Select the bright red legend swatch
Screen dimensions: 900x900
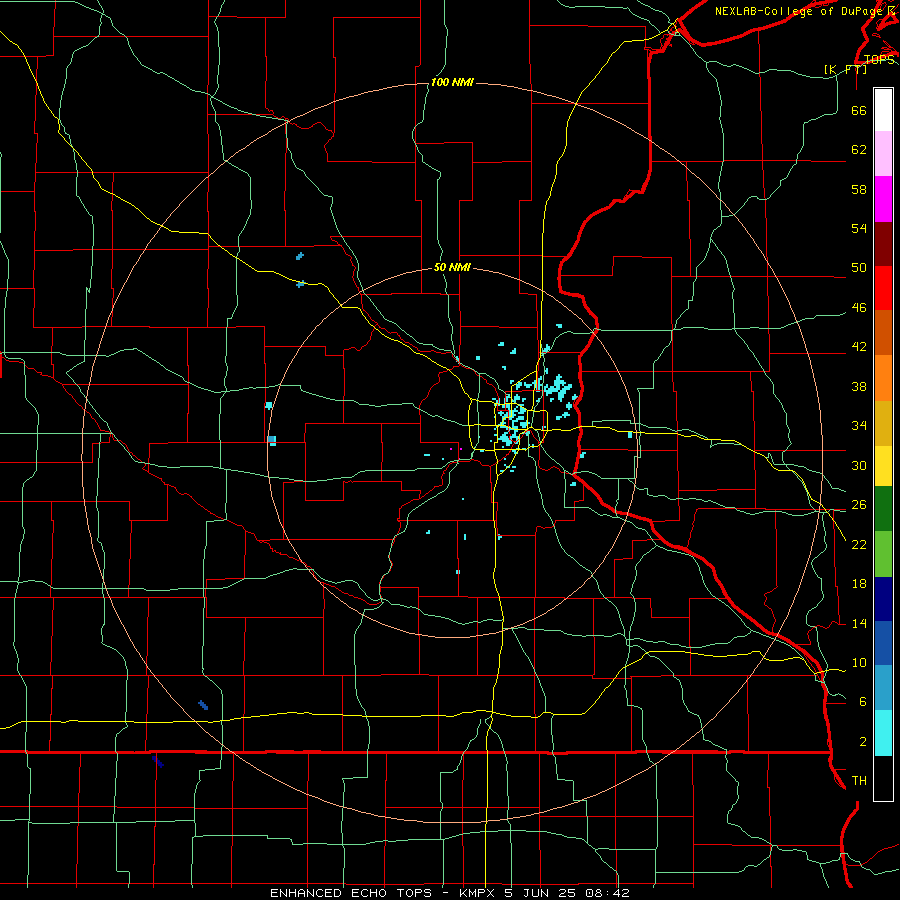[x=883, y=288]
